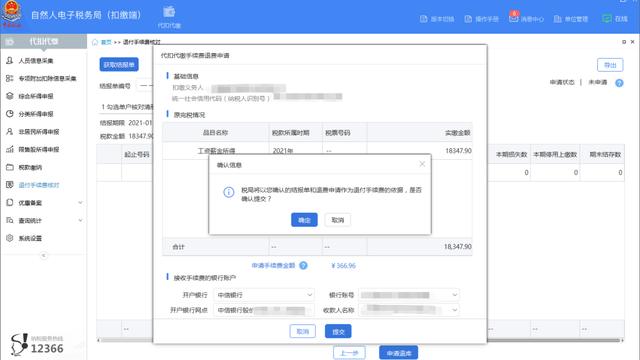Click the 非居民所得申报 person icon

9,131
